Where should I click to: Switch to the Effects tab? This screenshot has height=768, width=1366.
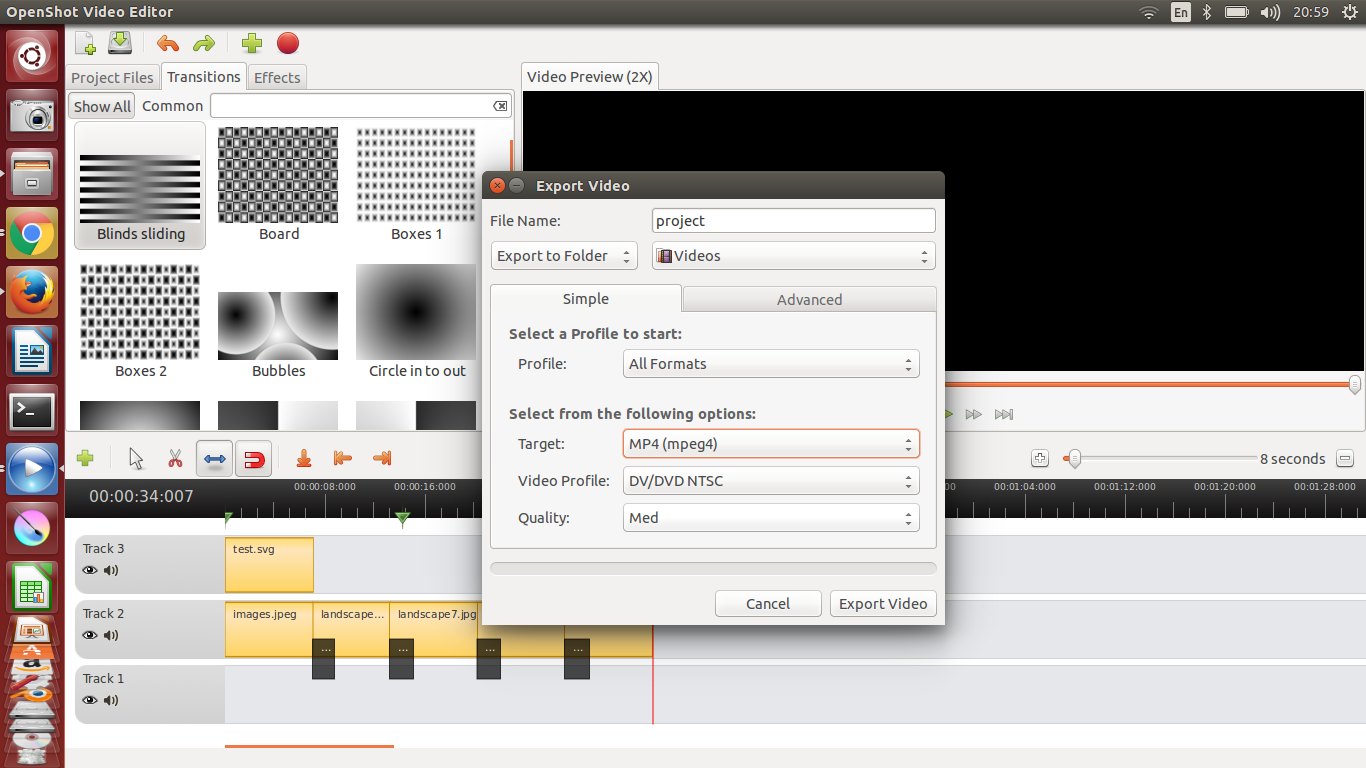pyautogui.click(x=277, y=78)
